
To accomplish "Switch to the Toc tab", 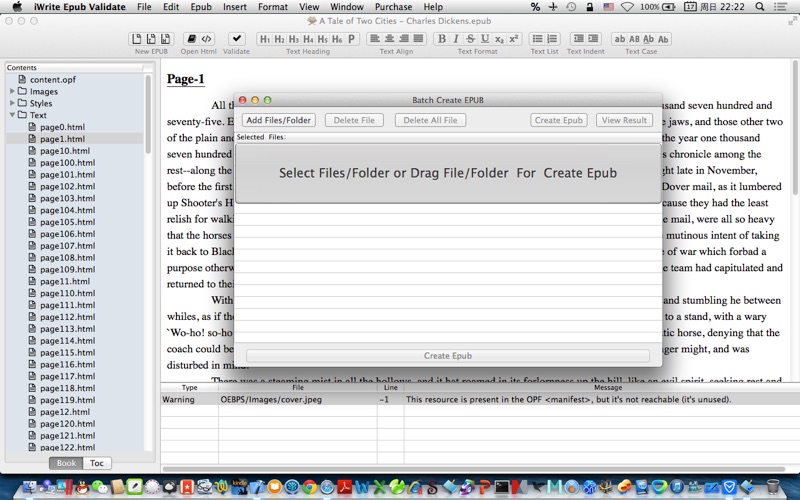I will click(97, 463).
